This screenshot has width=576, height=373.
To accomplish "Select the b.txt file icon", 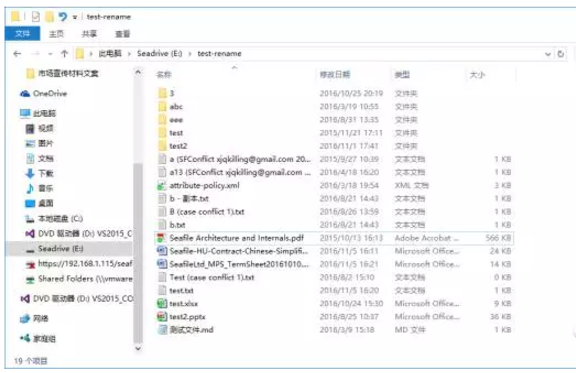I will coord(162,225).
